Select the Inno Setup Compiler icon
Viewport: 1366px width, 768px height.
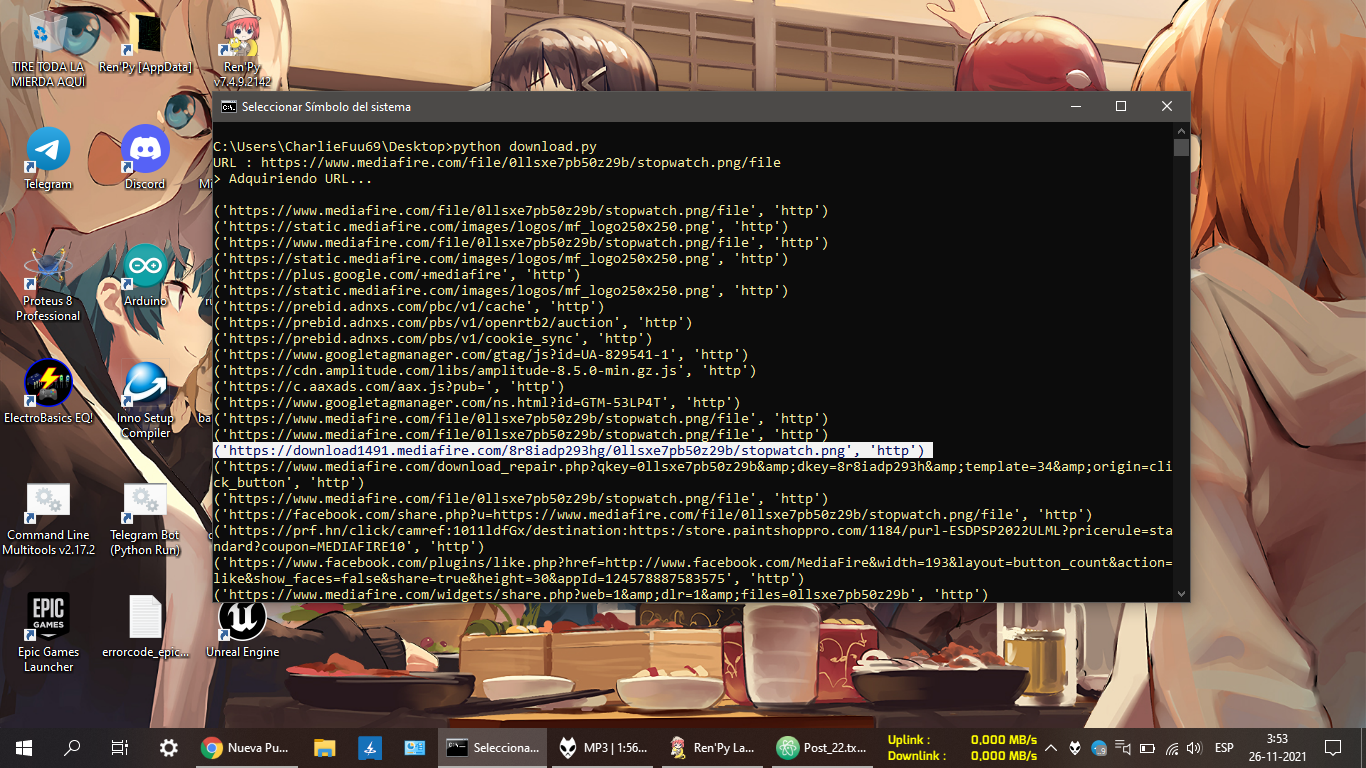point(145,384)
